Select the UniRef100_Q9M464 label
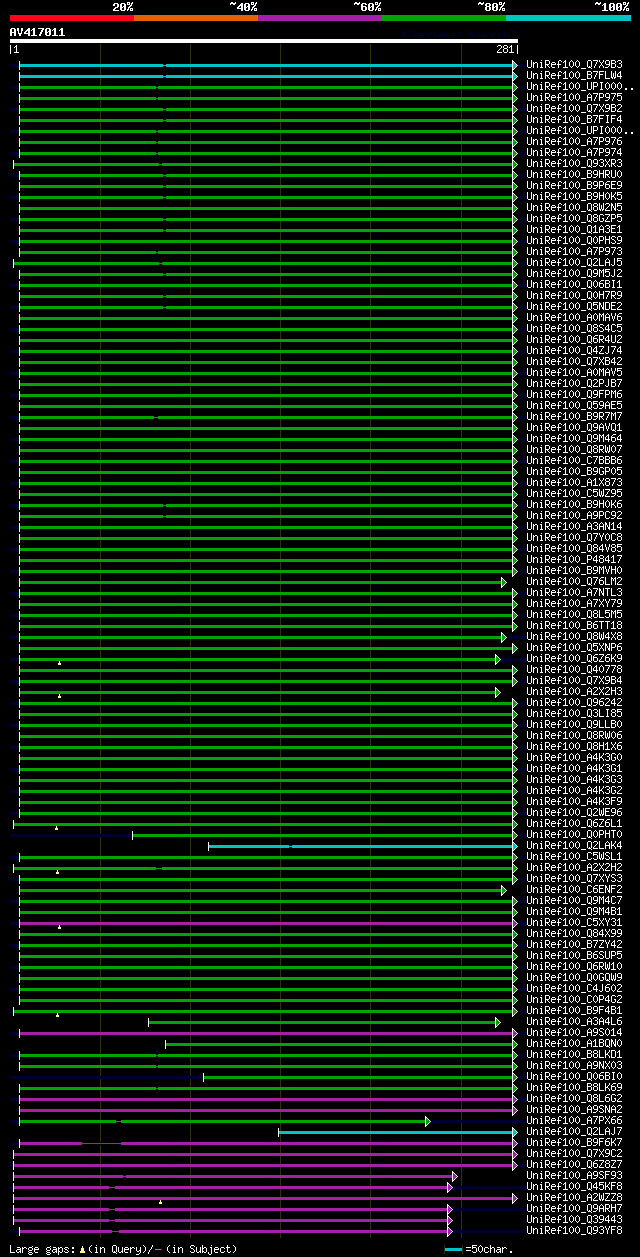Screen dimensions: 640x1257 click(x=574, y=439)
